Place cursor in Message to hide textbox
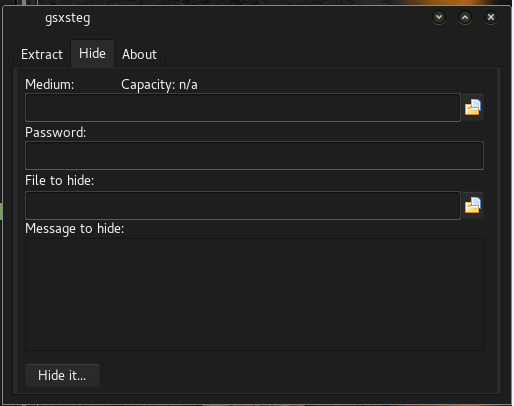Image resolution: width=514 pixels, height=406 pixels. pos(254,294)
